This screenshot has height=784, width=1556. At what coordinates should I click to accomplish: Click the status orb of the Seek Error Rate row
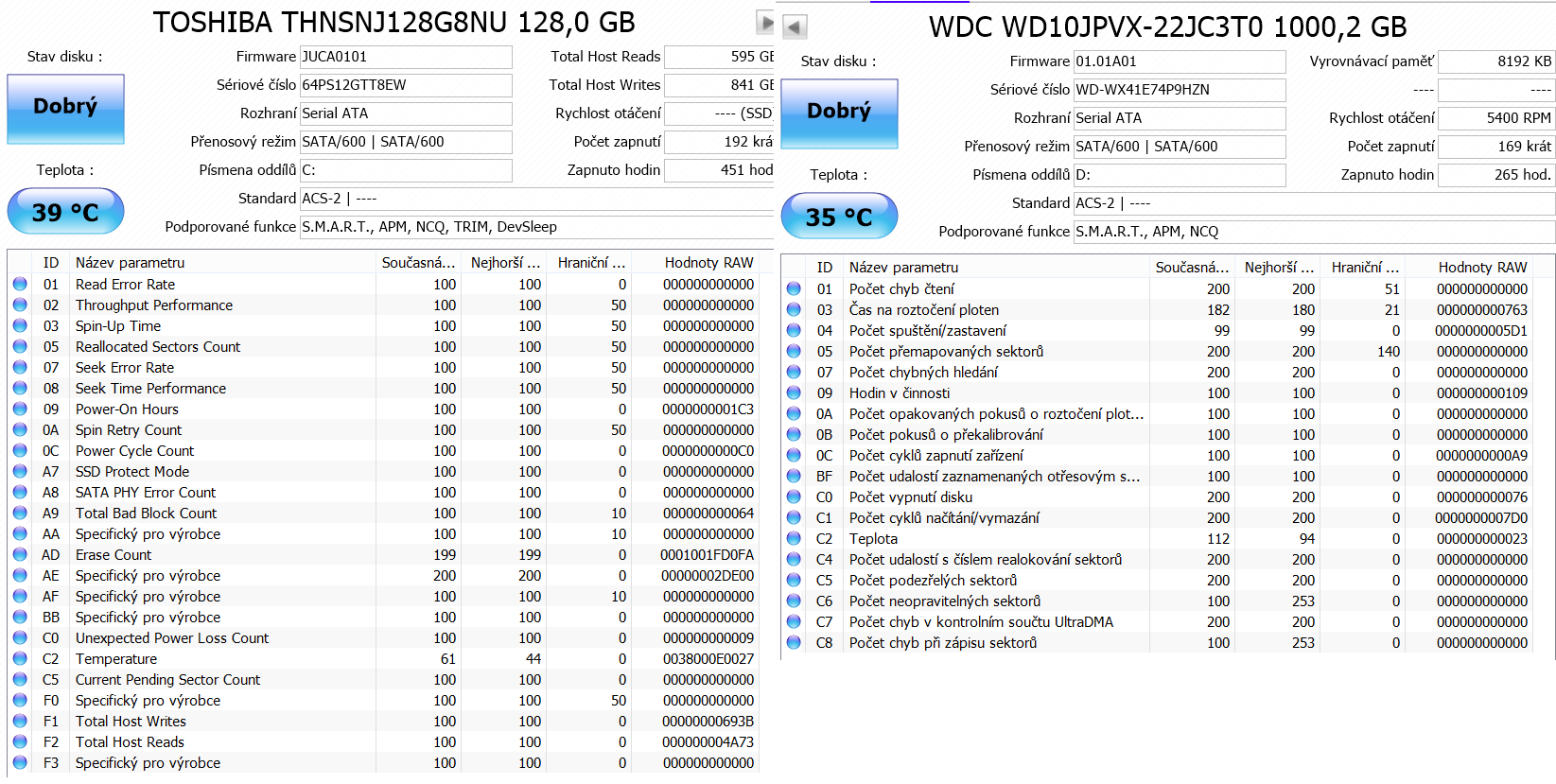(20, 367)
